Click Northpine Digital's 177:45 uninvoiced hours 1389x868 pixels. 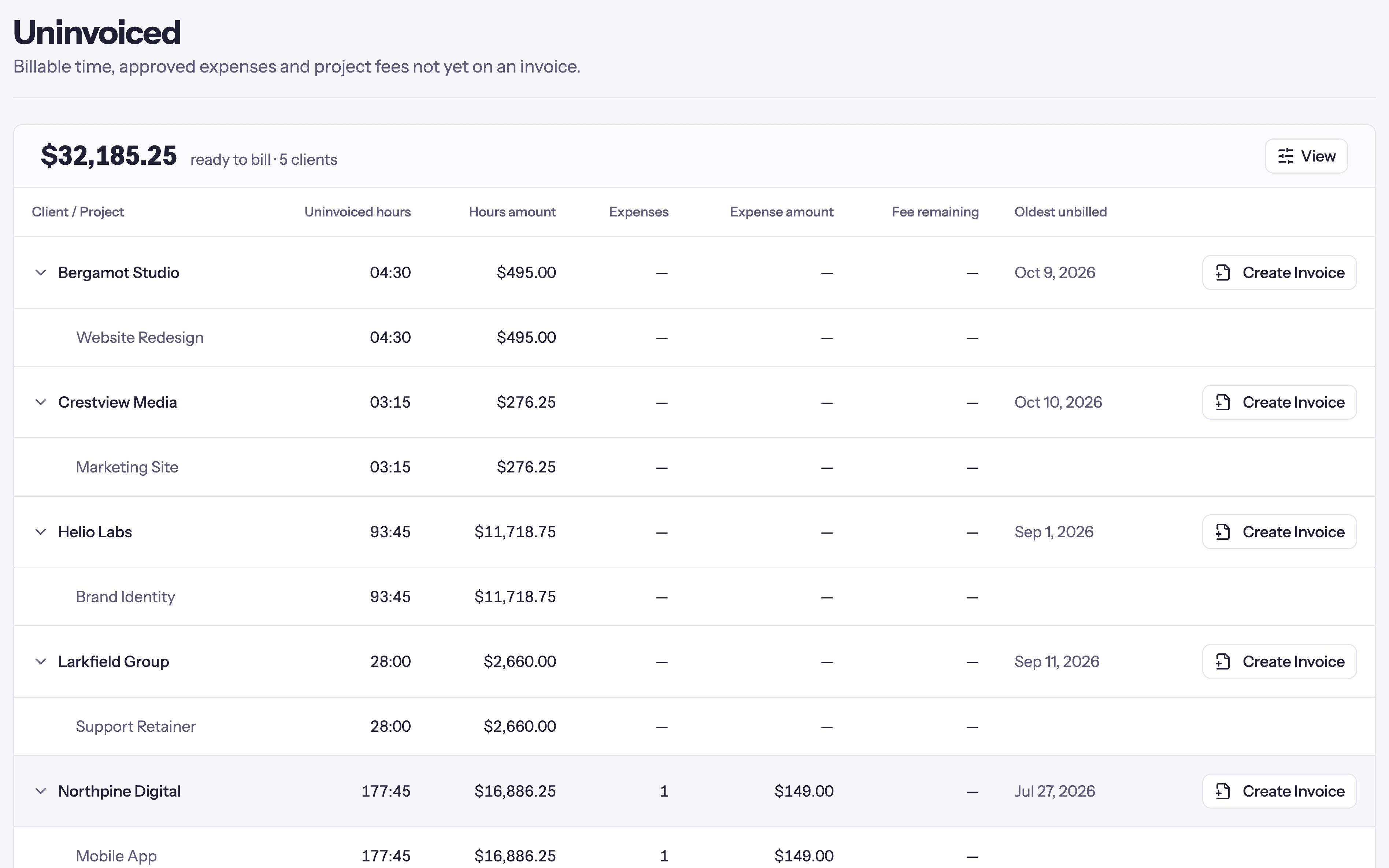coord(386,792)
